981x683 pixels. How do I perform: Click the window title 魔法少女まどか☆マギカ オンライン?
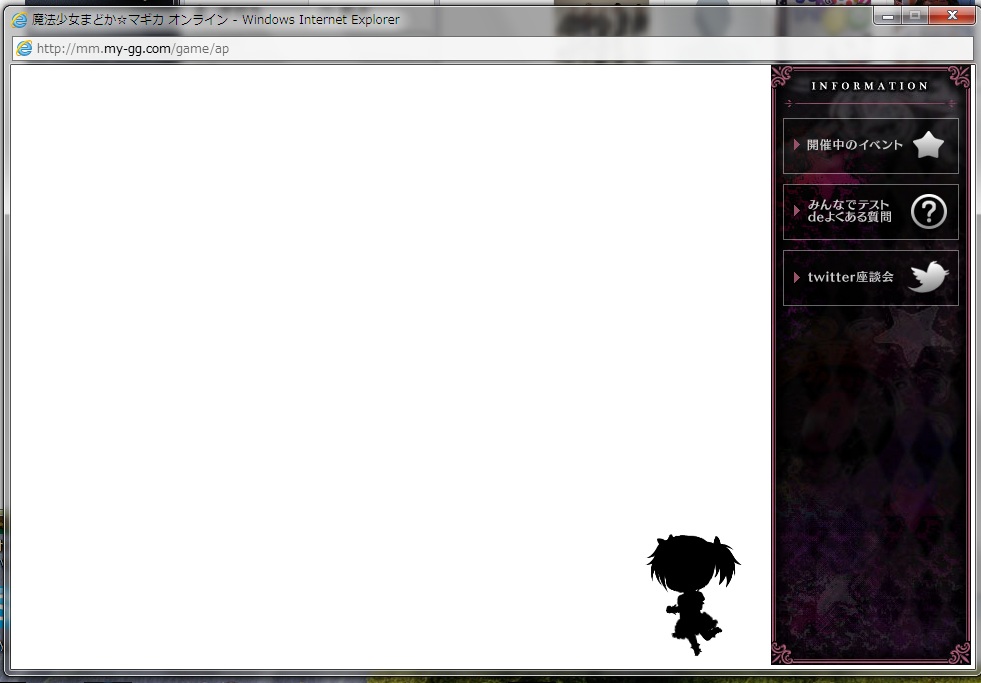[x=130, y=19]
